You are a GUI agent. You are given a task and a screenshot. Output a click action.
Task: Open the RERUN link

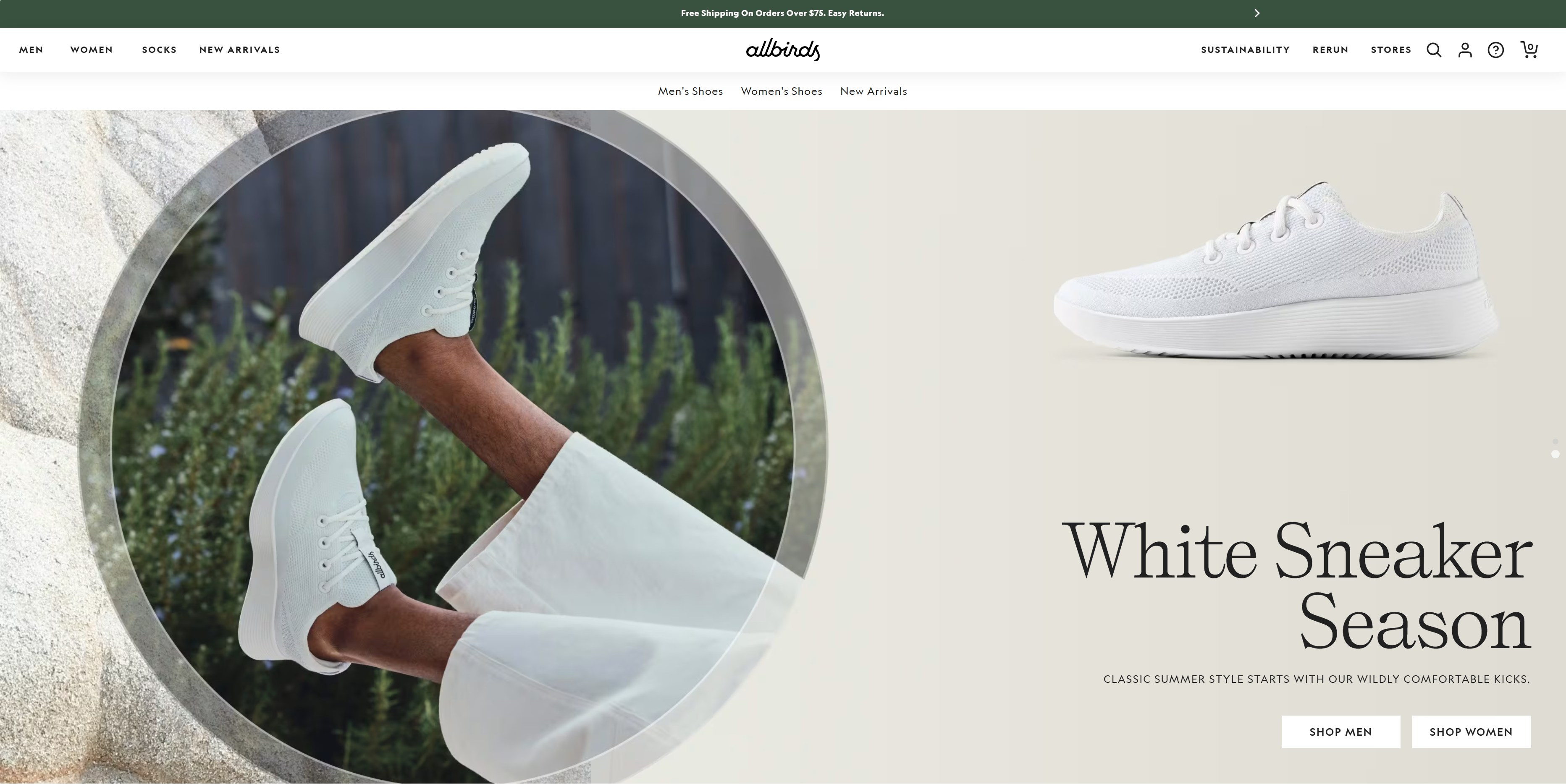pyautogui.click(x=1330, y=50)
